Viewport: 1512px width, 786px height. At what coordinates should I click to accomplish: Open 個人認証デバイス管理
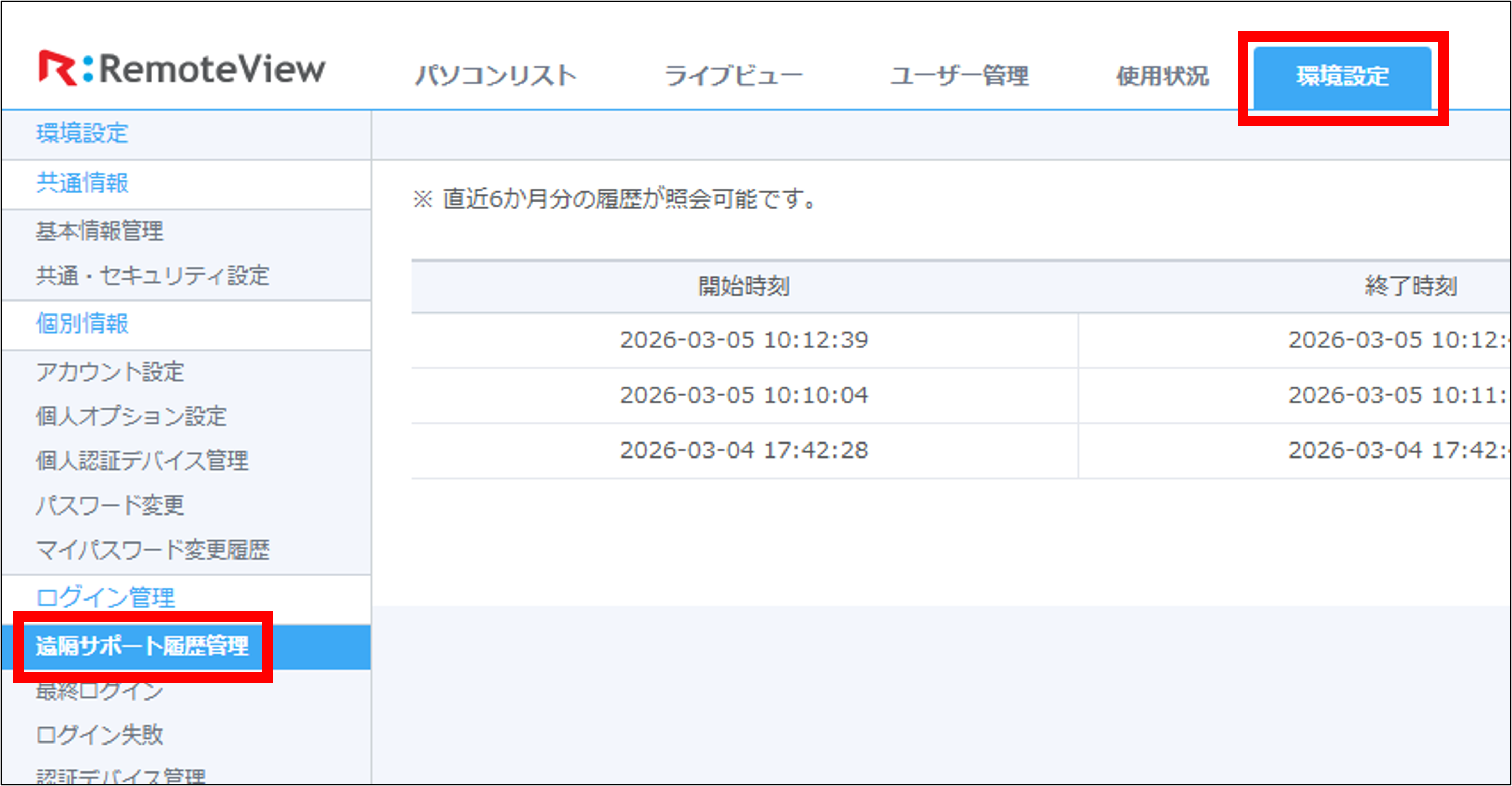142,461
